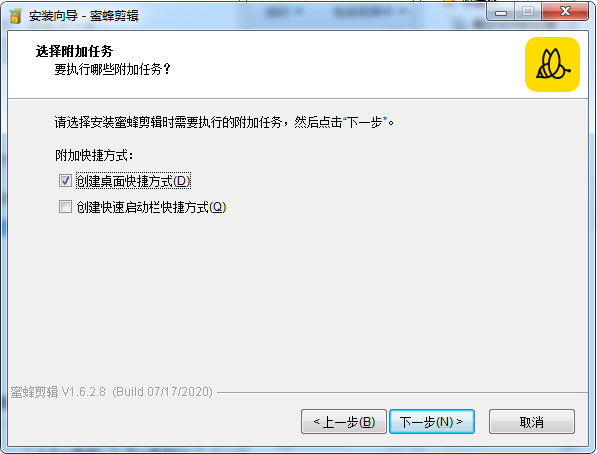The image size is (597, 454).
Task: Click the yellow bee logo
Action: pyautogui.click(x=552, y=64)
